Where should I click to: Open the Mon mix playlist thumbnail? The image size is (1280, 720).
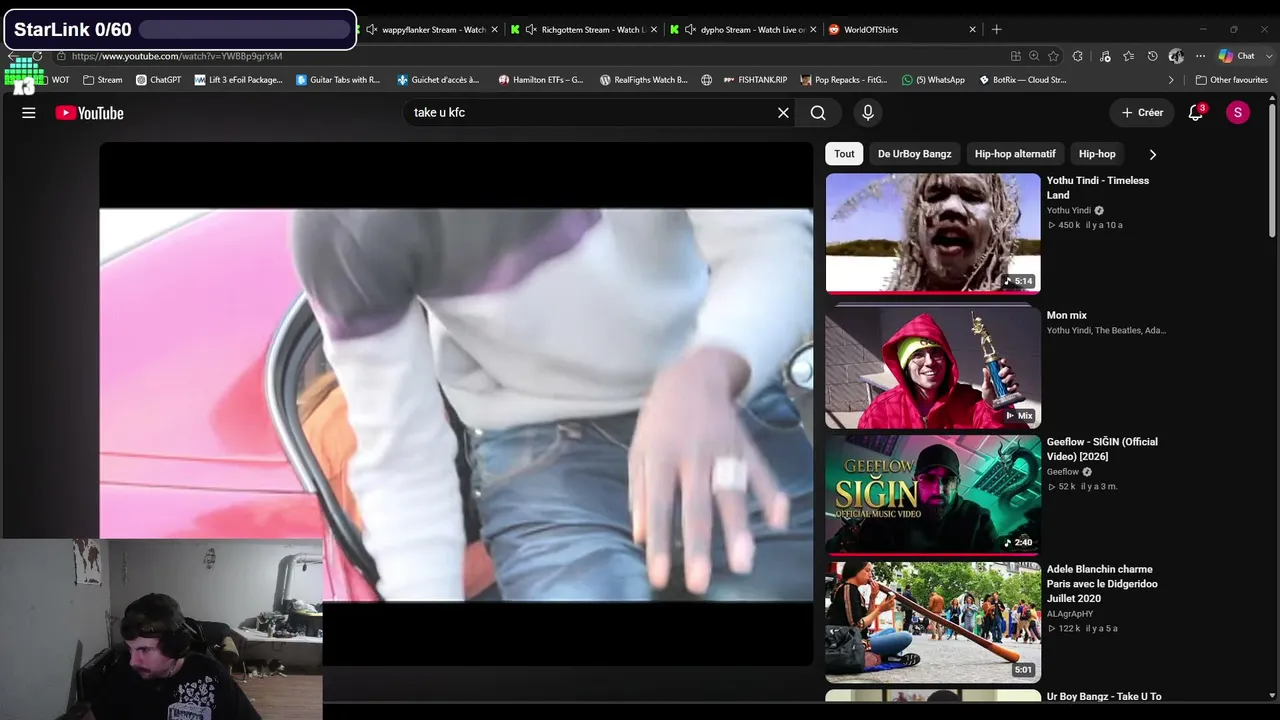click(x=933, y=367)
